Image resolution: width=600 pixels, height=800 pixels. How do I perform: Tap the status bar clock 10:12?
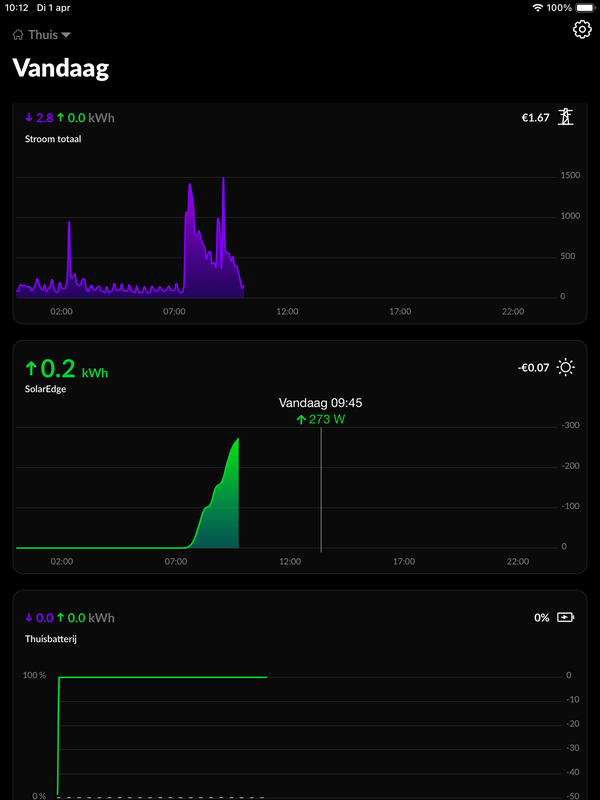[16, 8]
